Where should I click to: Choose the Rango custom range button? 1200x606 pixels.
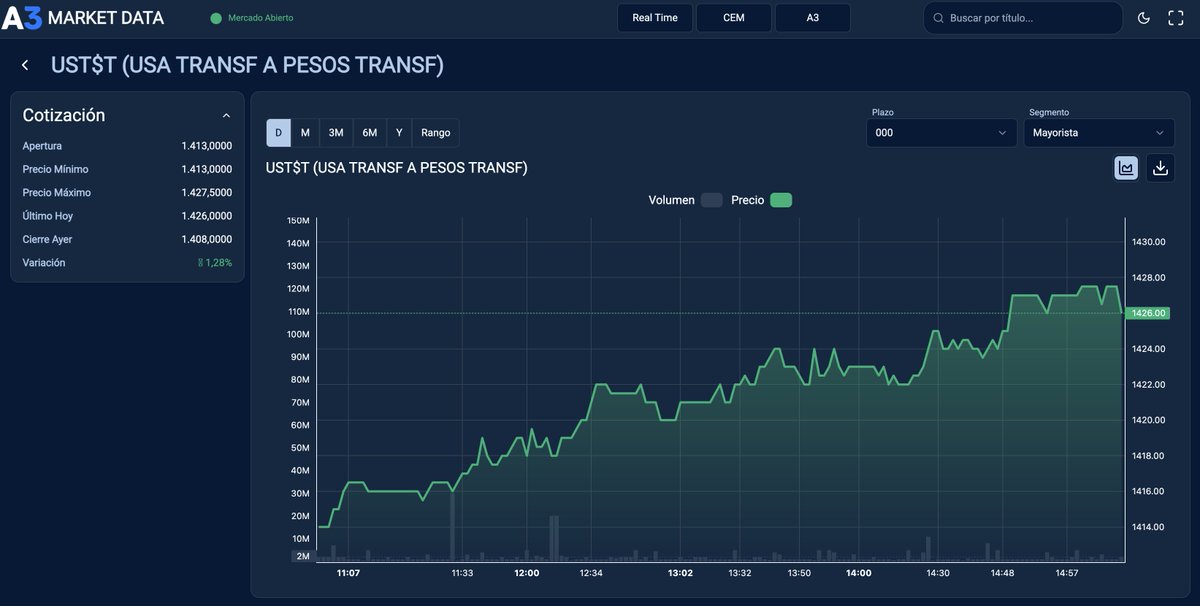(x=436, y=133)
